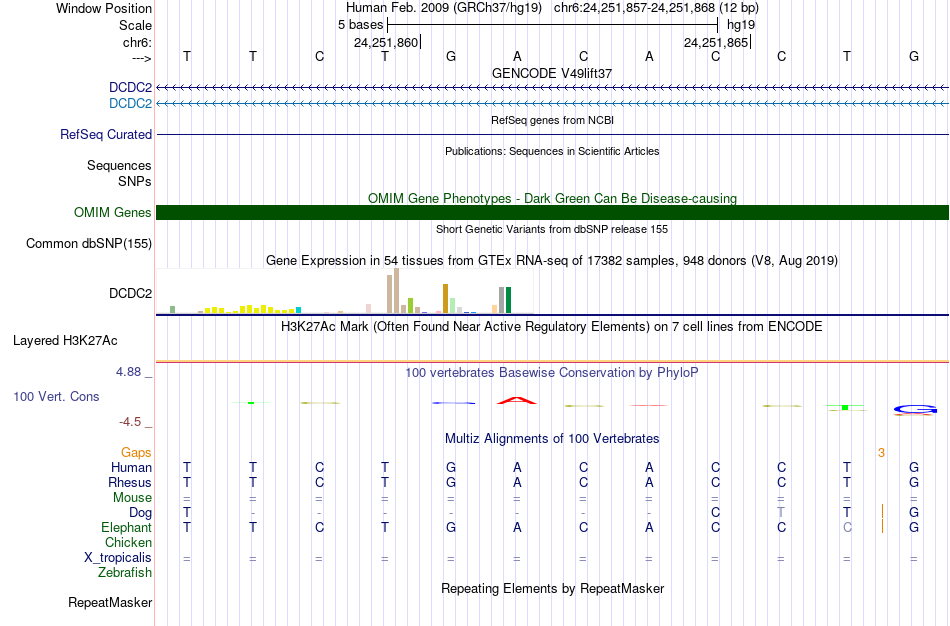Open the RefSeq Curated track label
950x626 pixels.
coord(106,135)
